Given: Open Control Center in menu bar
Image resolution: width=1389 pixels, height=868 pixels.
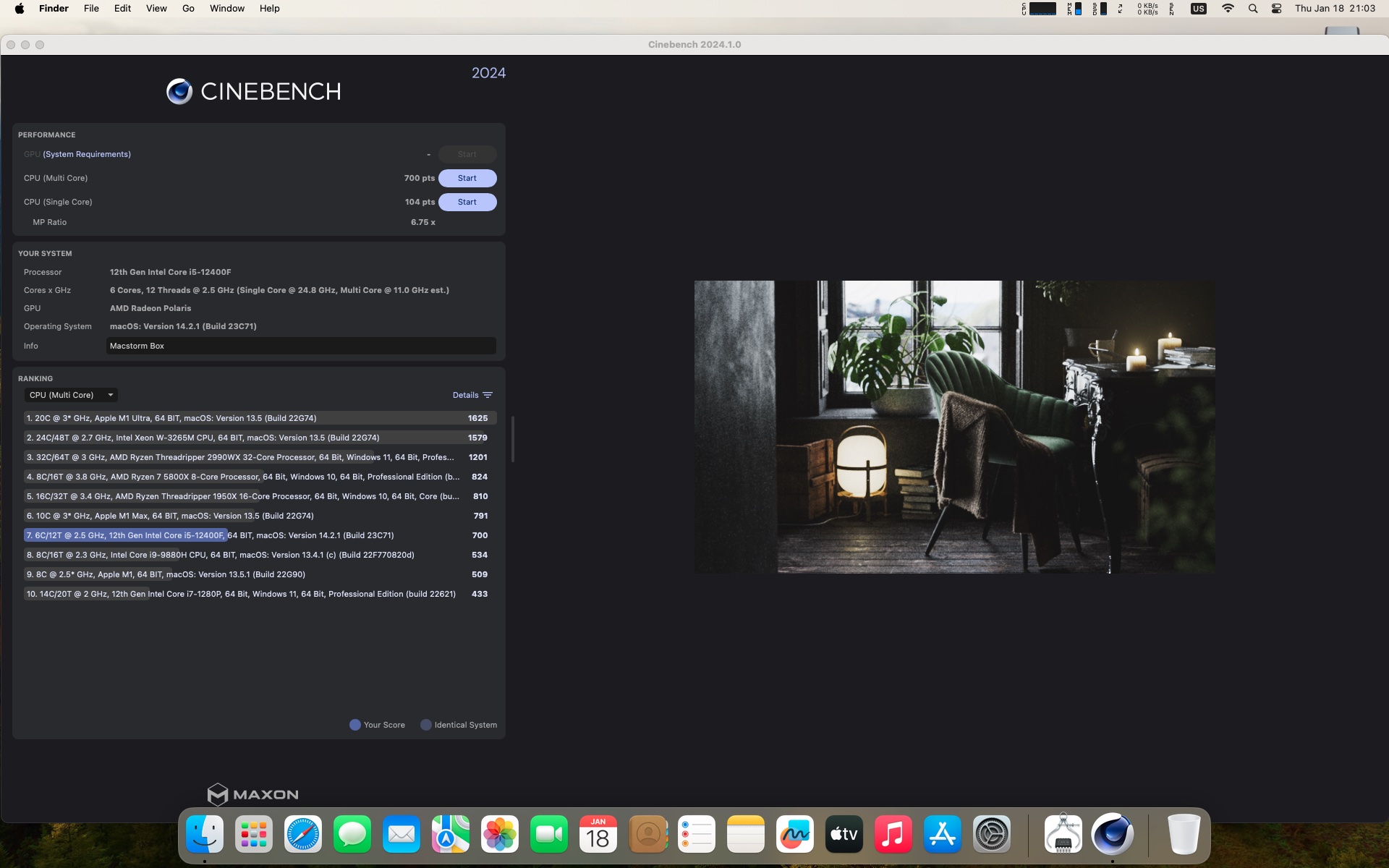Looking at the screenshot, I should pos(1277,9).
